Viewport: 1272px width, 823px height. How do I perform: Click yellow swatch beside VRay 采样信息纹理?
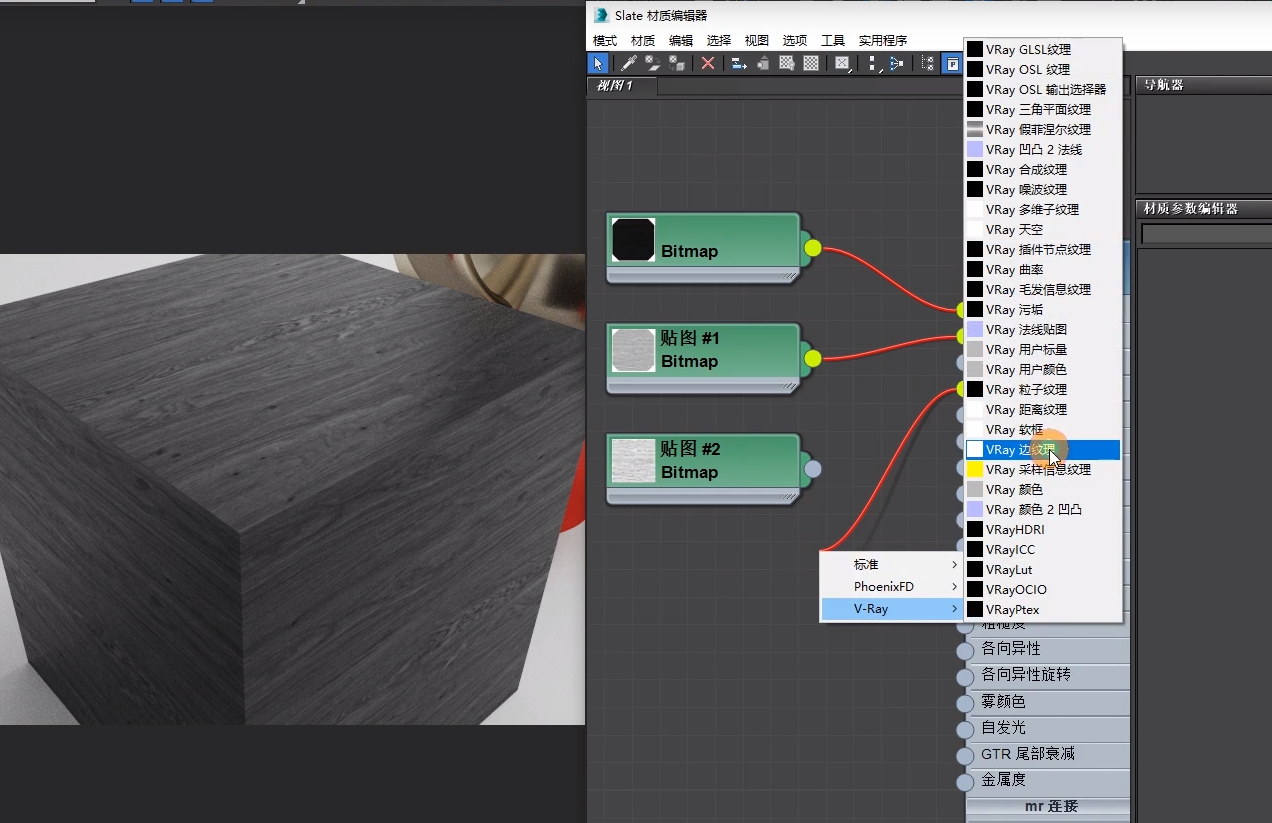(975, 470)
